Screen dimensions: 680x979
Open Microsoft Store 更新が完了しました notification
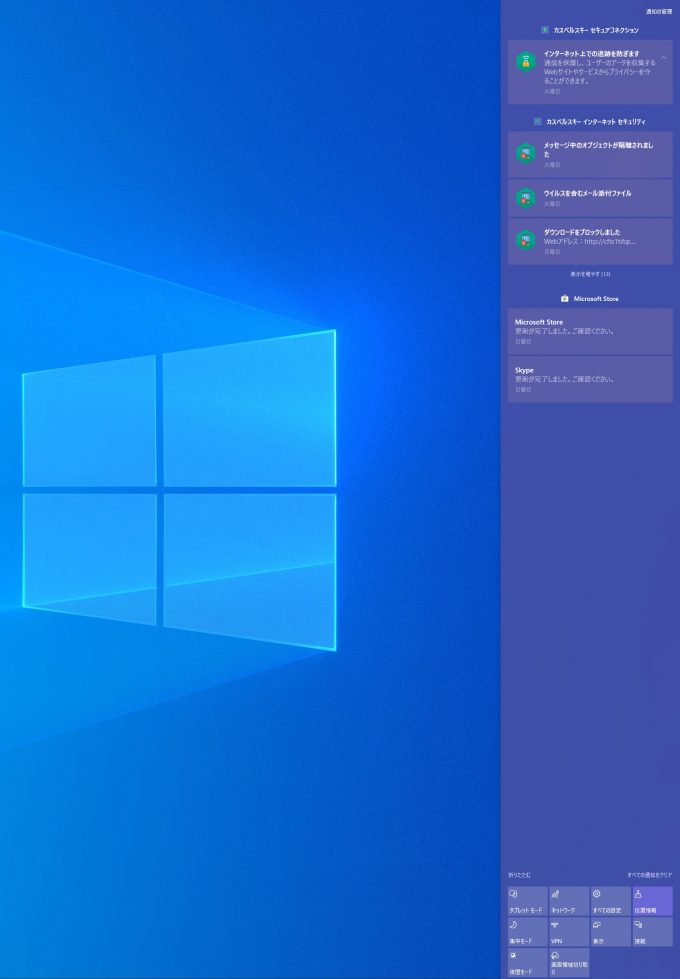click(590, 331)
